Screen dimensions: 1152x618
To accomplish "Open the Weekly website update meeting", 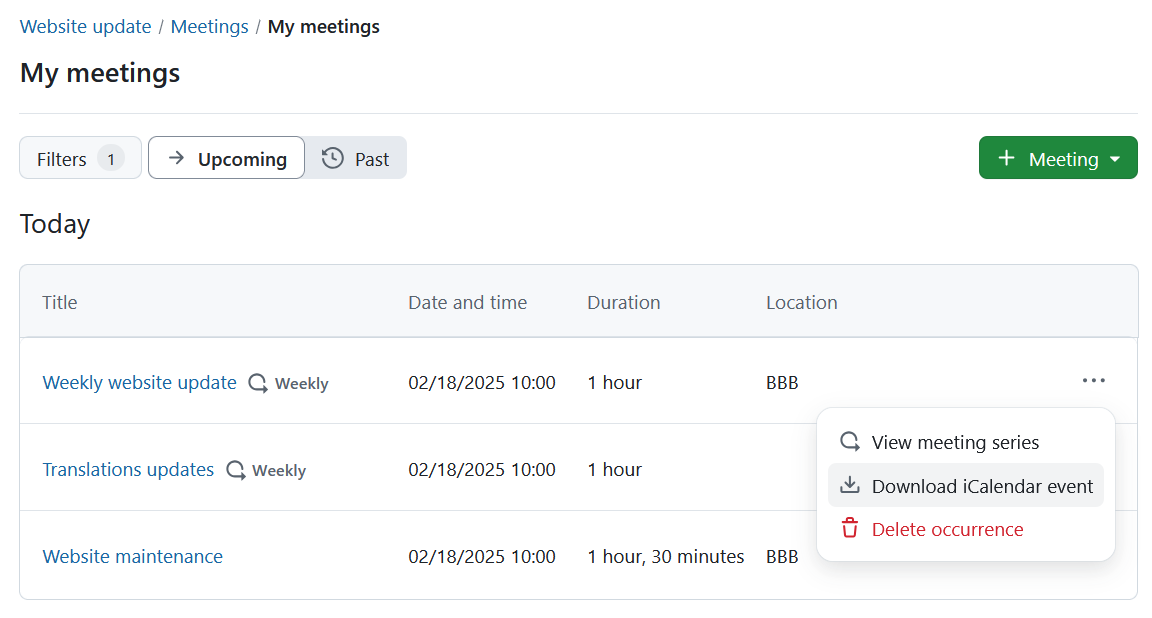I will click(x=139, y=382).
